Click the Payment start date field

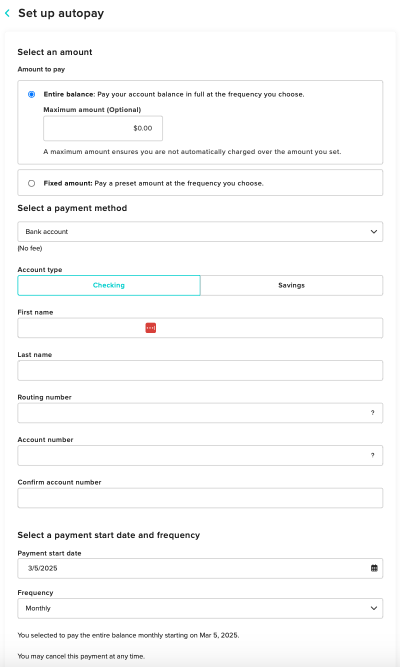pos(200,568)
